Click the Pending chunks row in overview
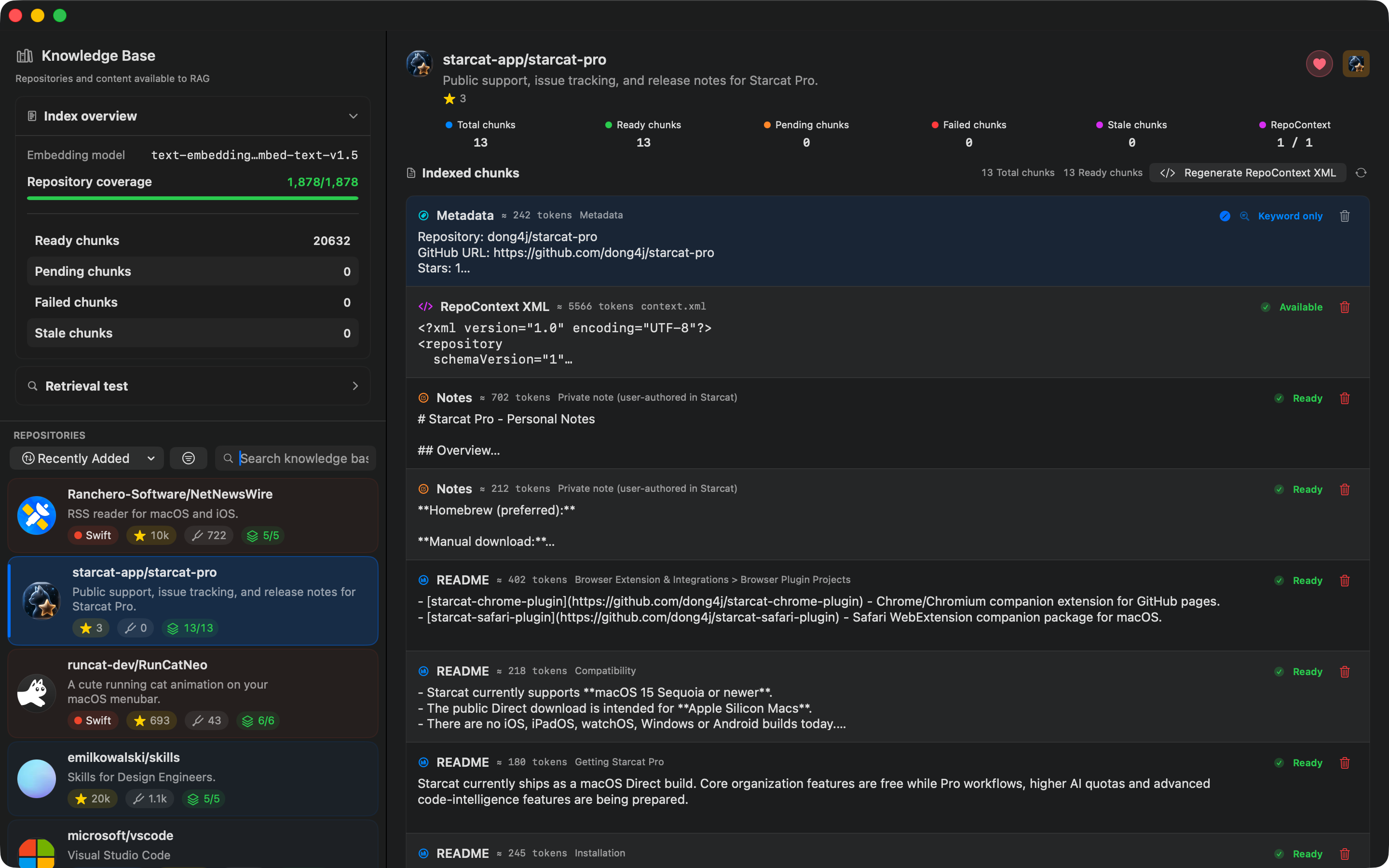 coord(193,271)
